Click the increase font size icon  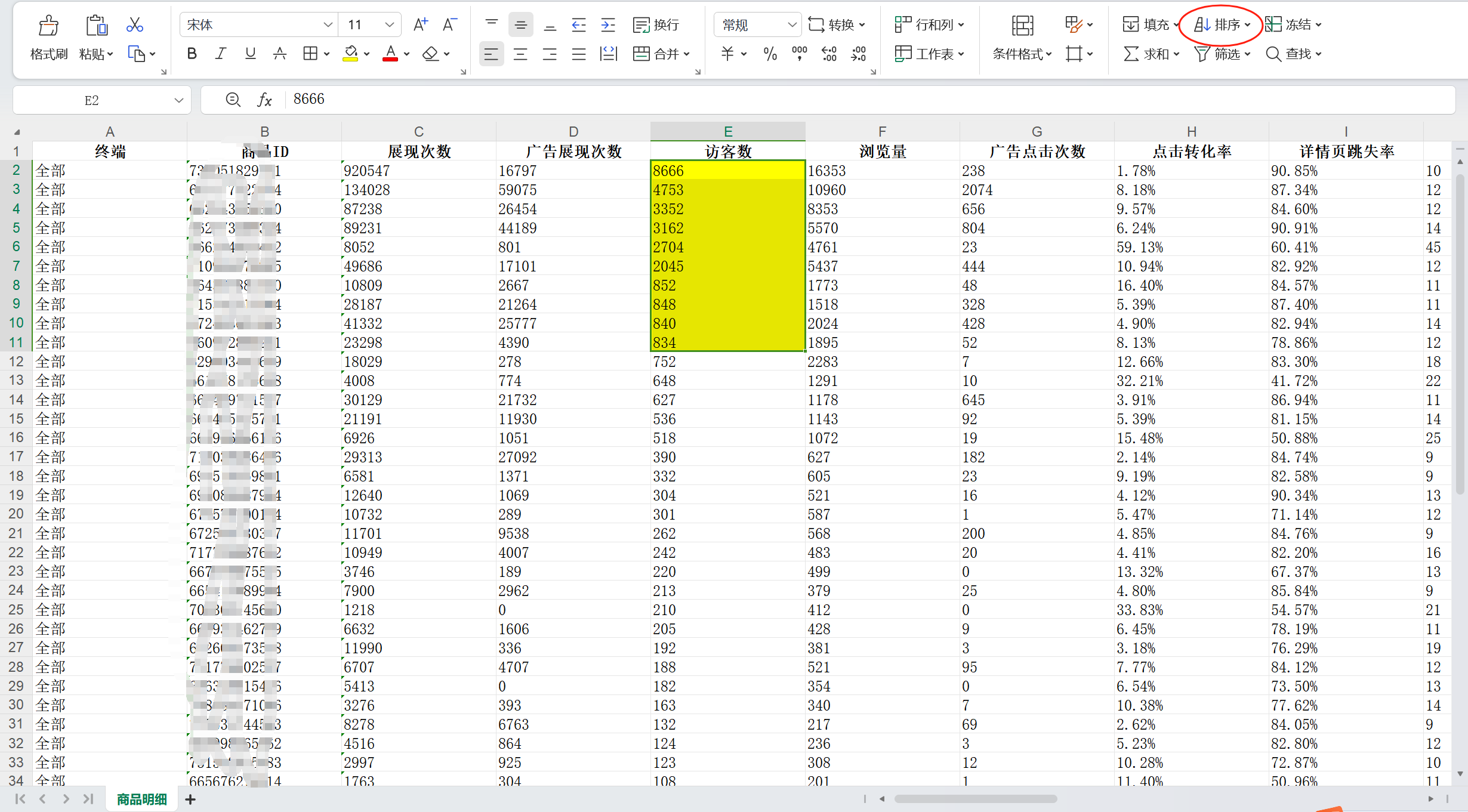pos(420,24)
